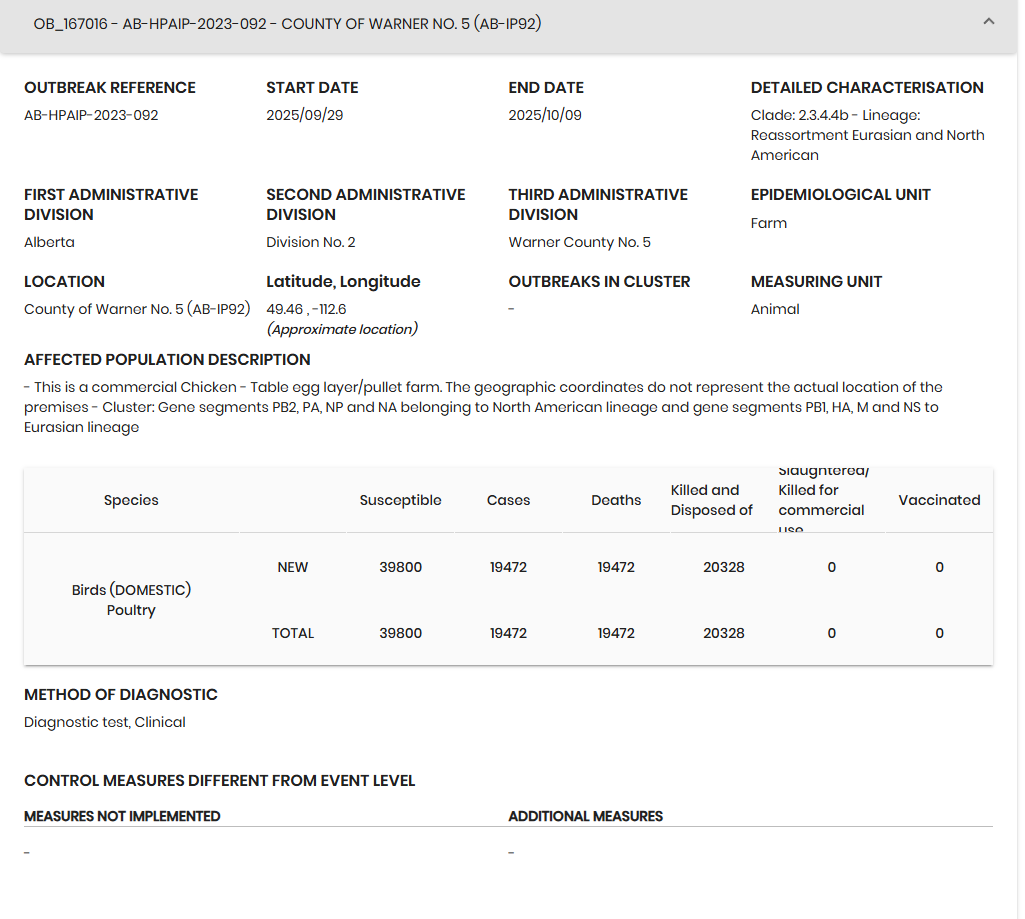This screenshot has height=919, width=1025.
Task: Click the Alberta first administrative division value
Action: 49,242
